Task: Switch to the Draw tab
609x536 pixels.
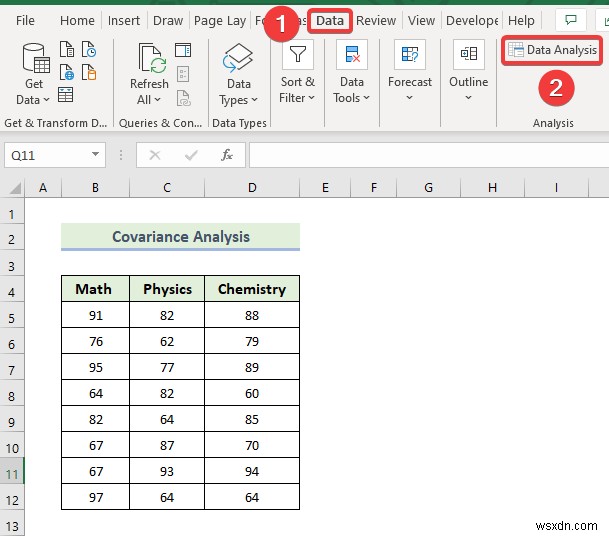Action: (168, 20)
